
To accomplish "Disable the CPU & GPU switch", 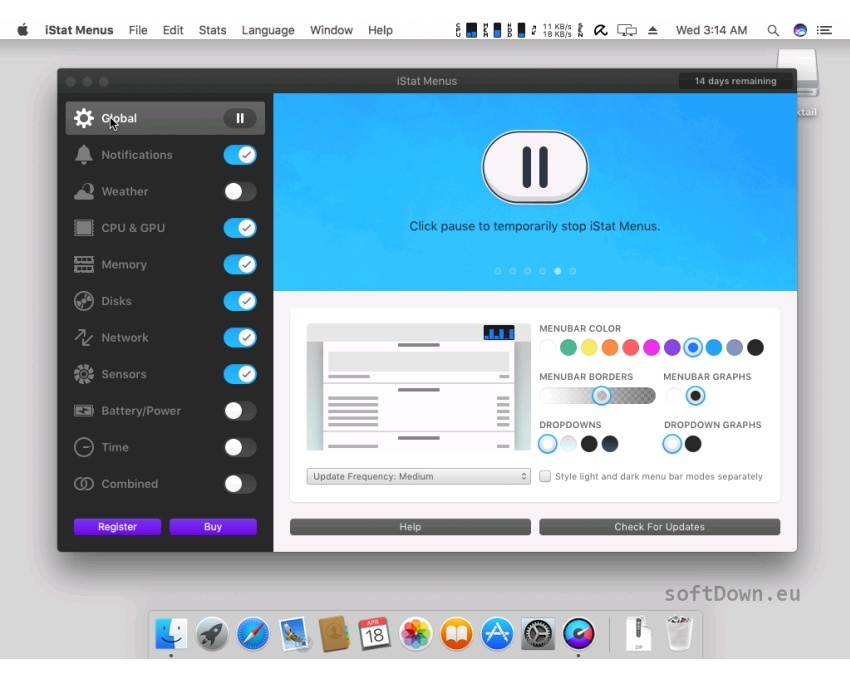I will (x=240, y=228).
